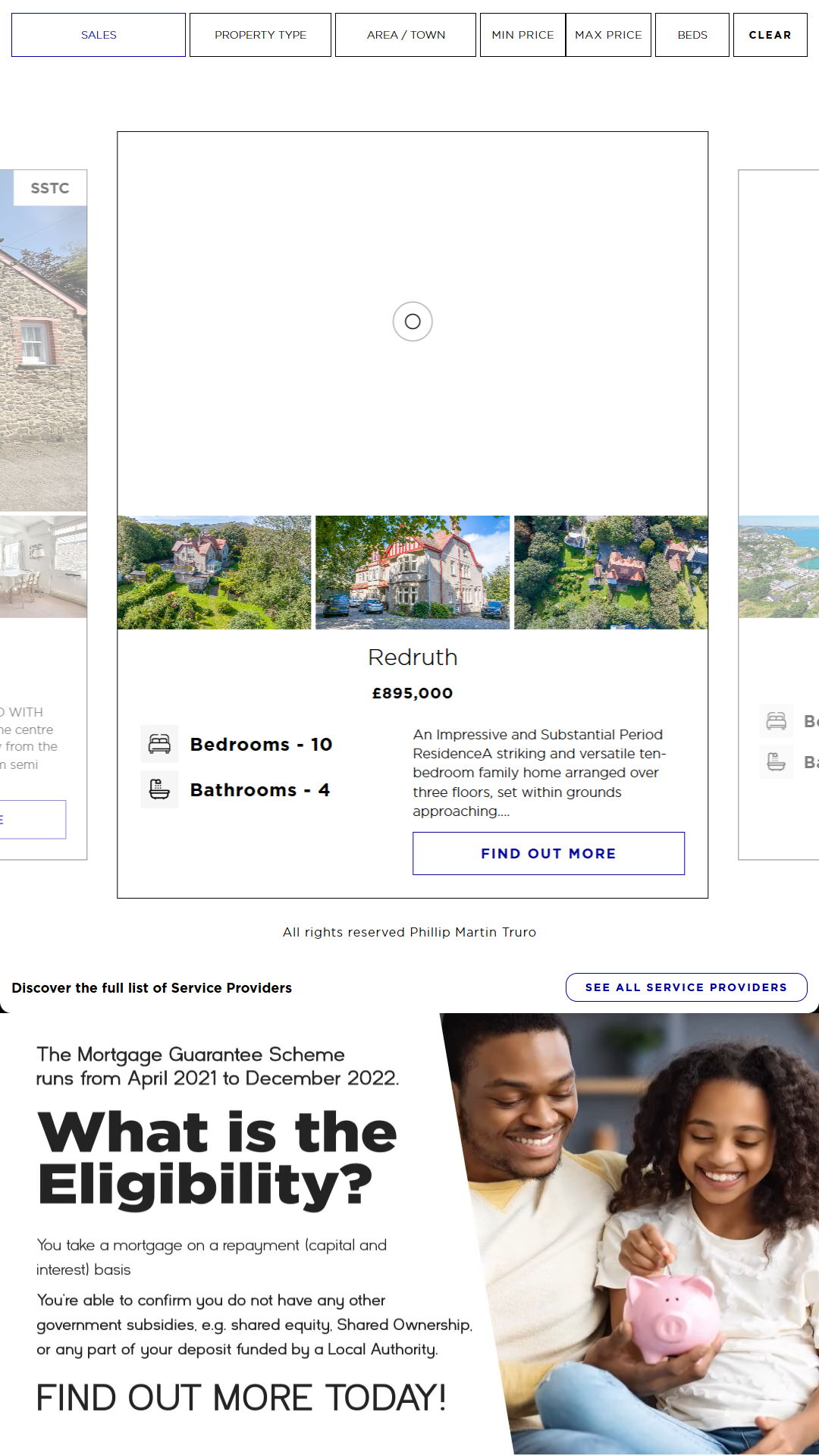The width and height of the screenshot is (819, 1456).
Task: Click the circular loading spinner icon
Action: 413,322
